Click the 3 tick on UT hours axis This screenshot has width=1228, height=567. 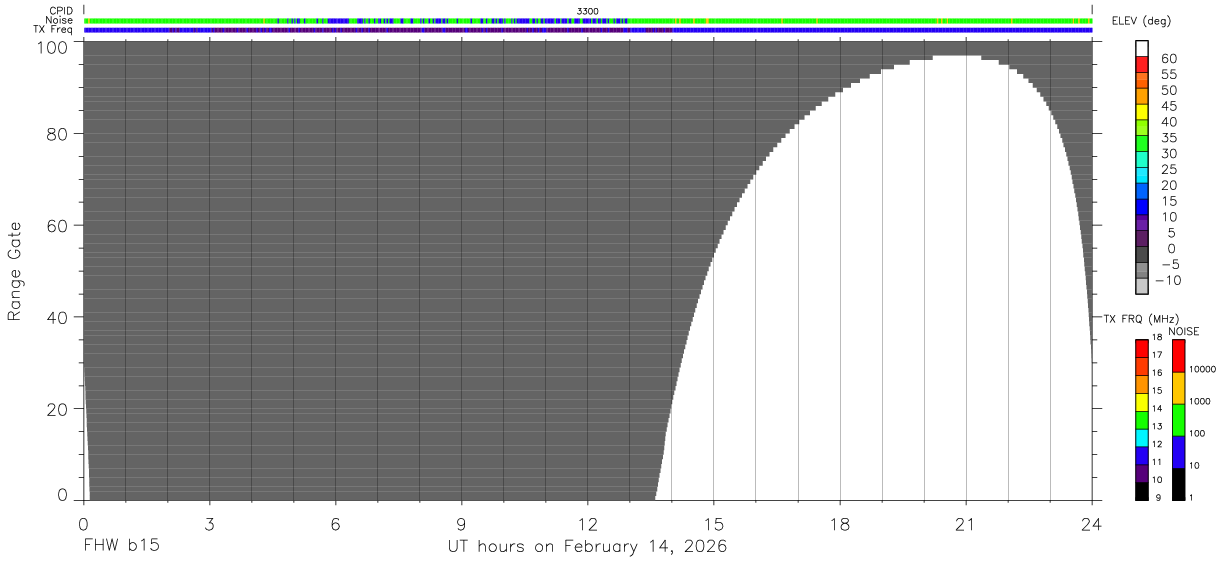tap(209, 524)
